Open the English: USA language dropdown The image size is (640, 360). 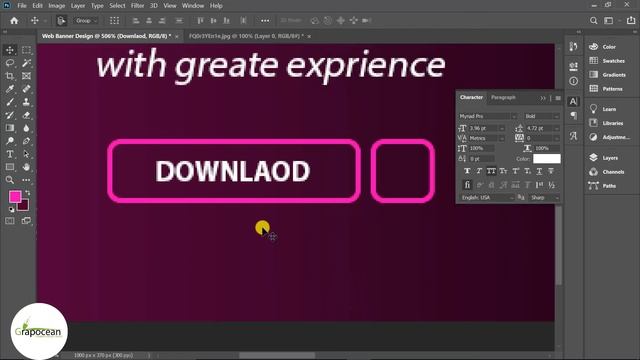[487, 198]
